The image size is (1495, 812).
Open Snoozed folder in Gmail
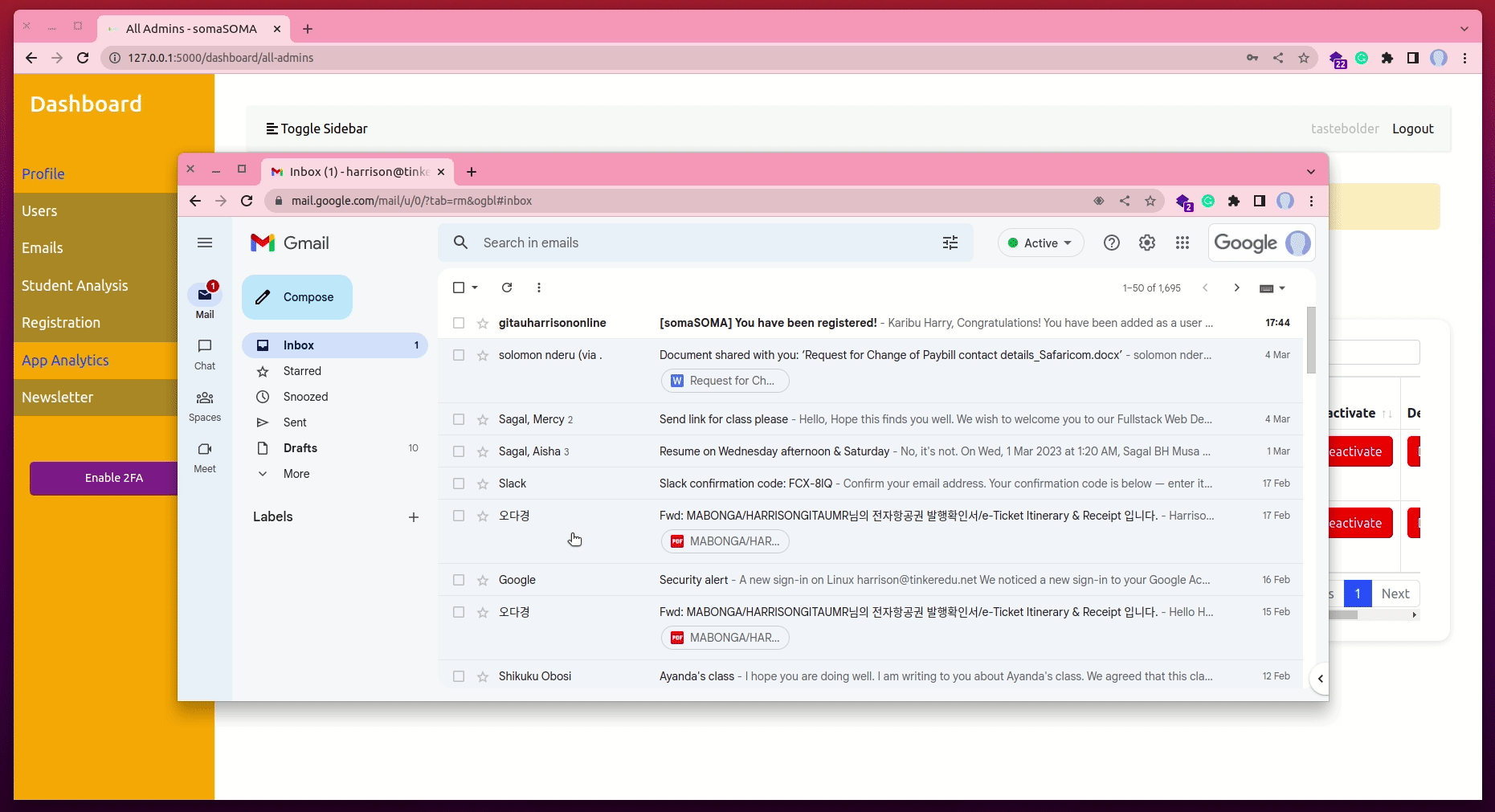coord(335,397)
